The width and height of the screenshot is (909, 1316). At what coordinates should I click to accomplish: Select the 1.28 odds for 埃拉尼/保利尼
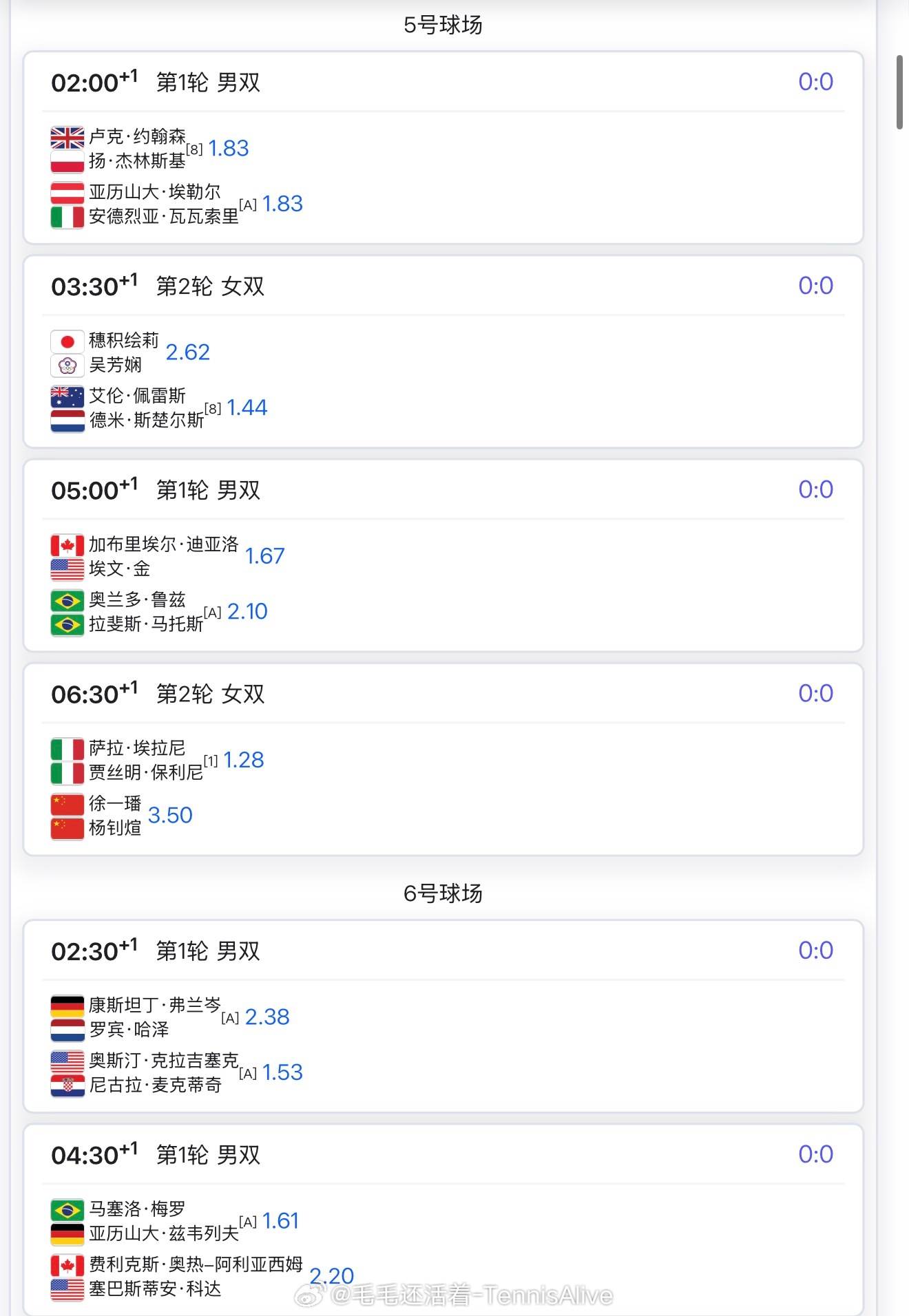point(244,760)
